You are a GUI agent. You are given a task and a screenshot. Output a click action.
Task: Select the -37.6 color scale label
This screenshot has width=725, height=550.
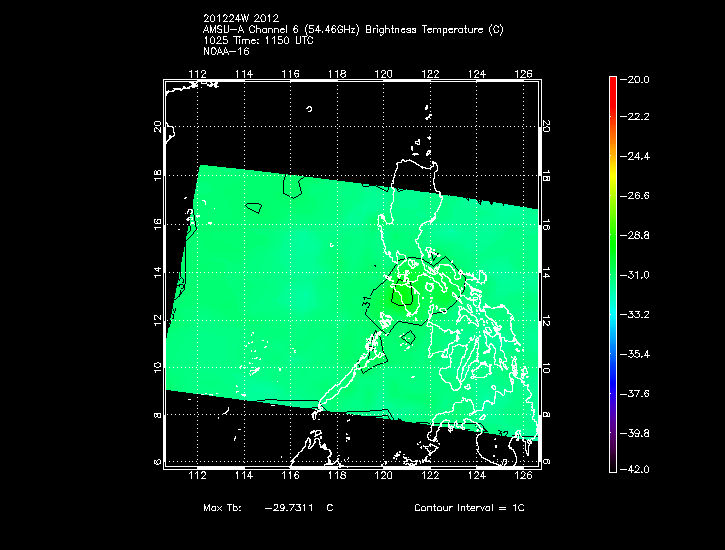click(634, 394)
